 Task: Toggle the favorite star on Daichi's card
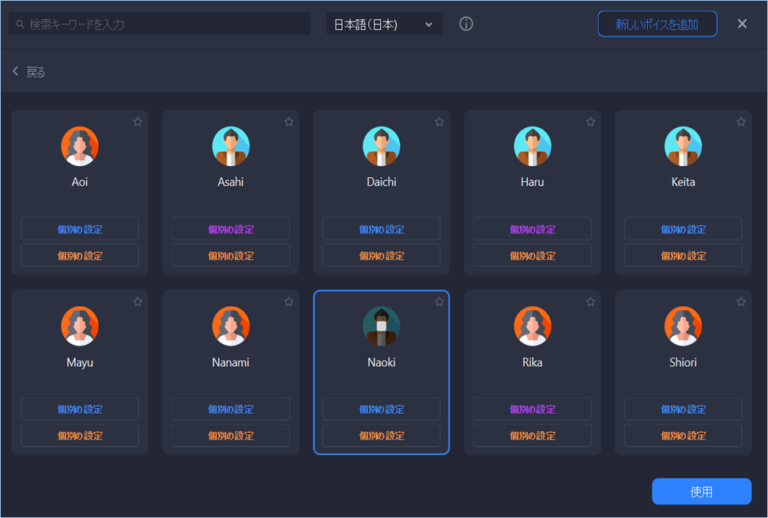pyautogui.click(x=439, y=122)
